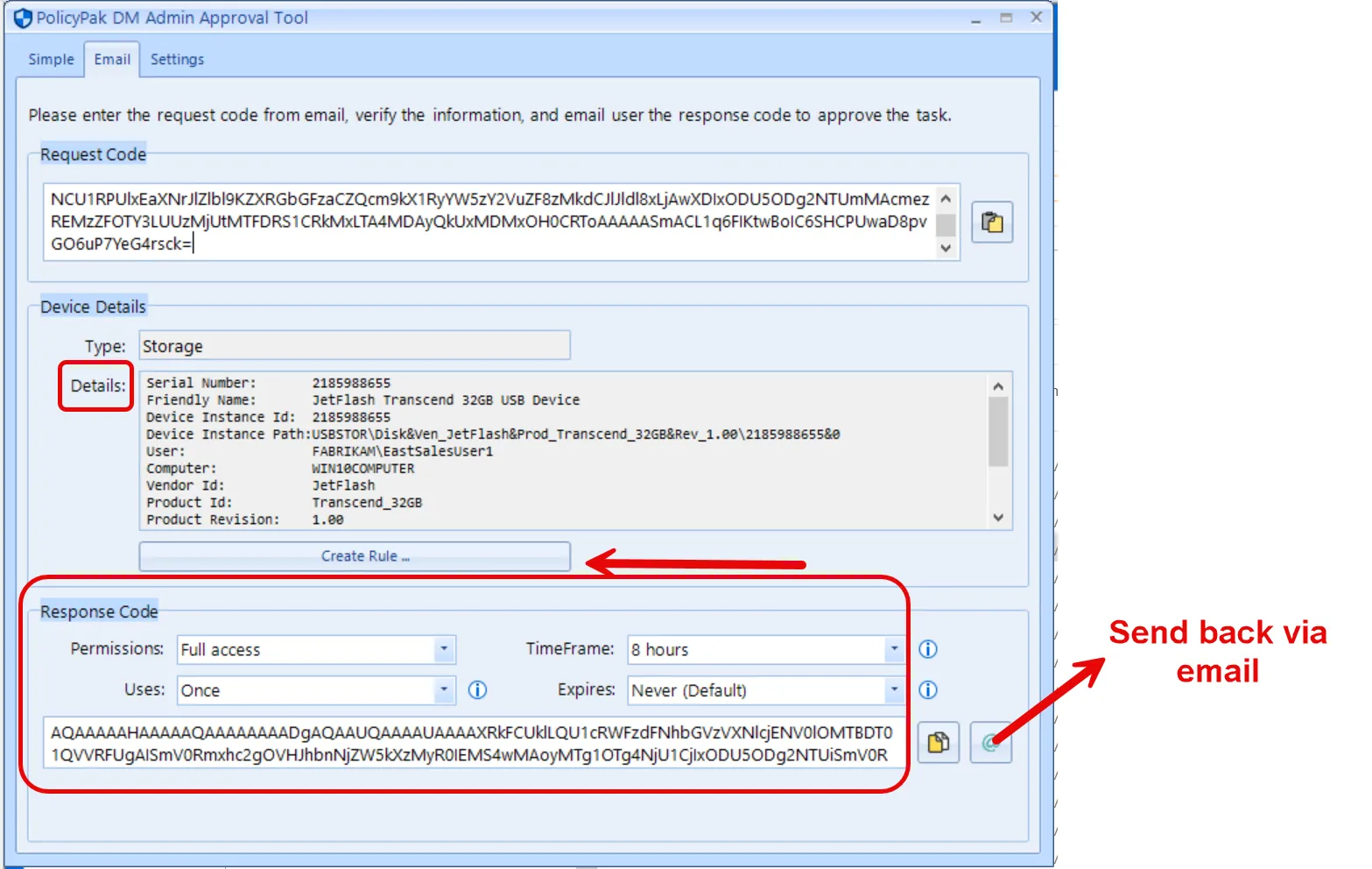This screenshot has height=869, width=1372.
Task: Show info about the Expires setting
Action: 928,689
